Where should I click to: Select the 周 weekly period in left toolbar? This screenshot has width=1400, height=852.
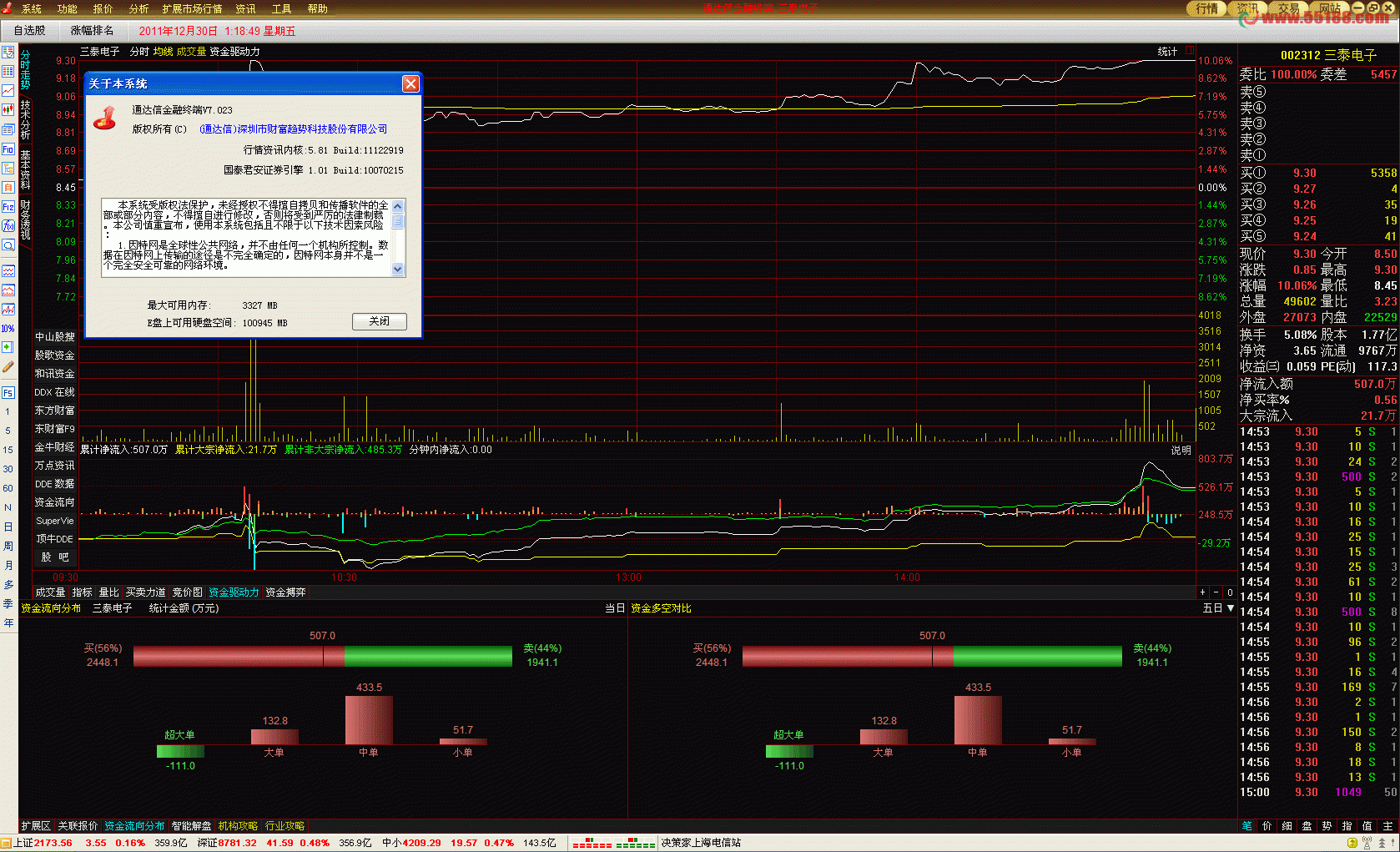coord(8,546)
